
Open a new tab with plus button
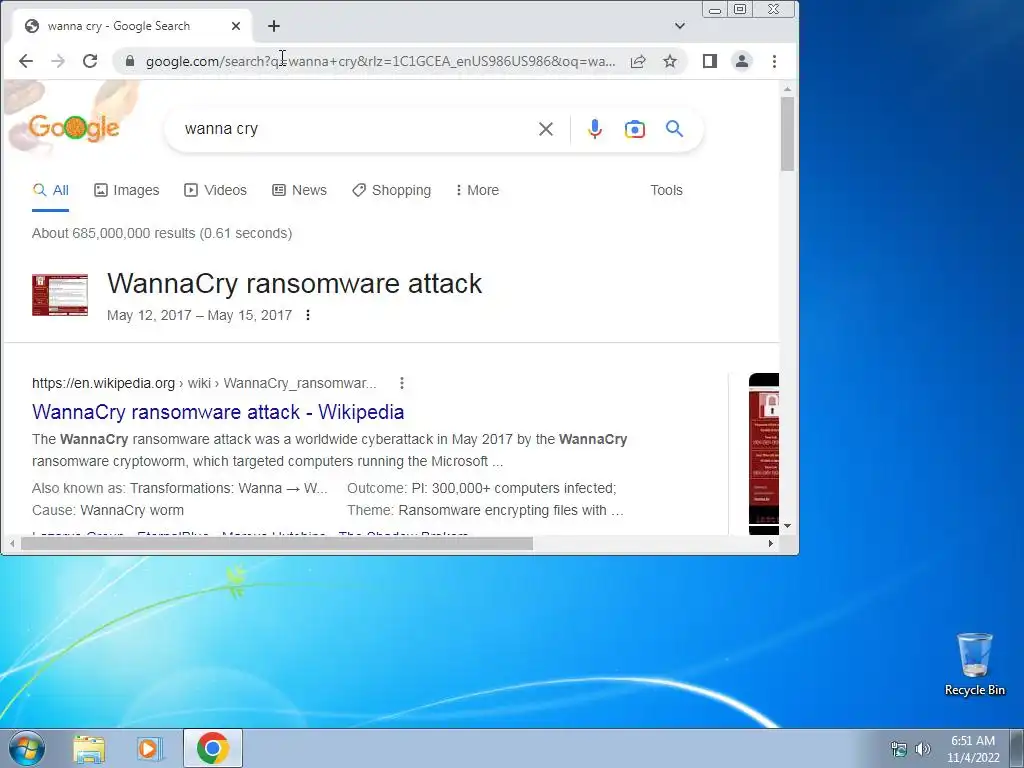coord(274,26)
